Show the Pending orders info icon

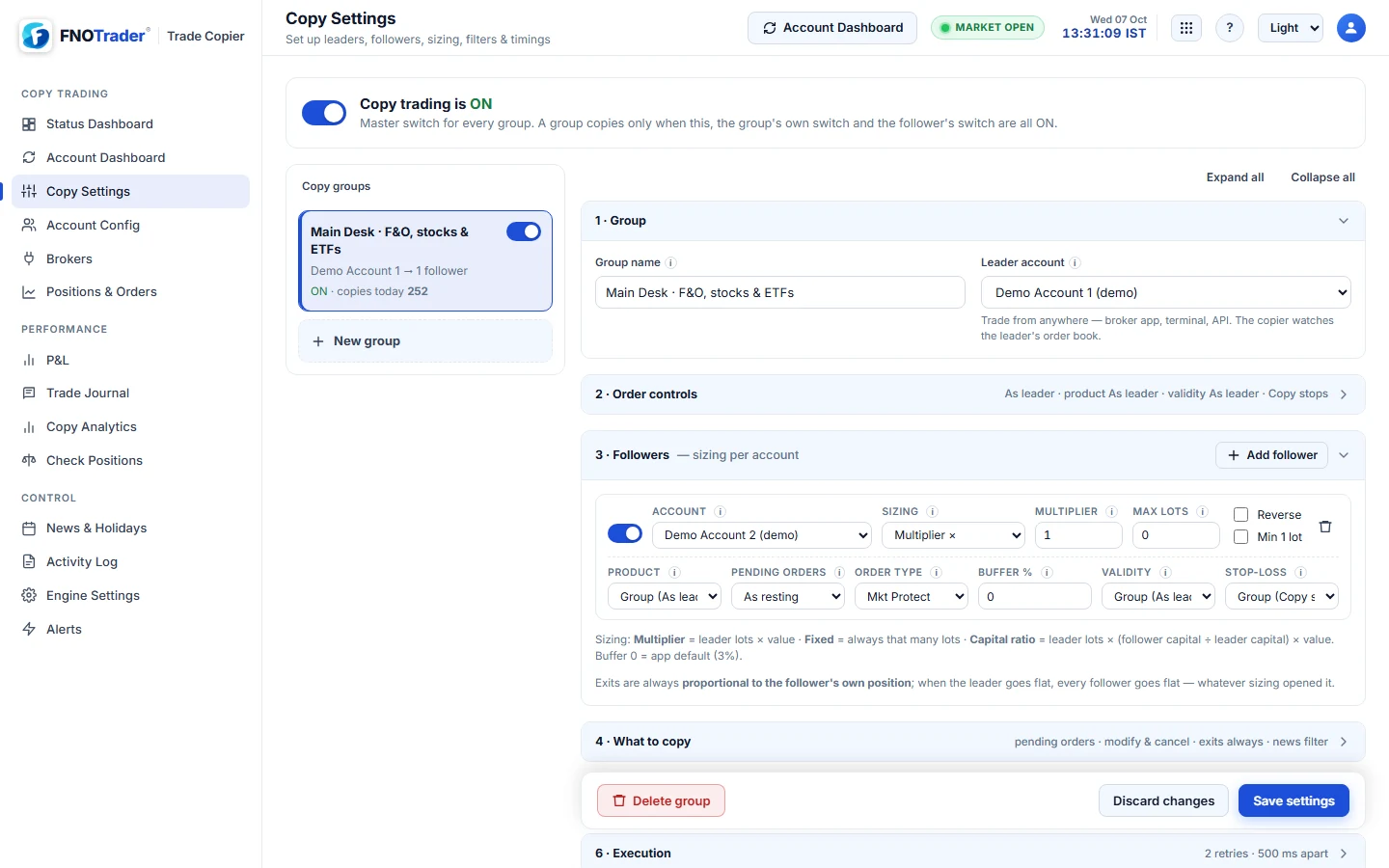839,572
